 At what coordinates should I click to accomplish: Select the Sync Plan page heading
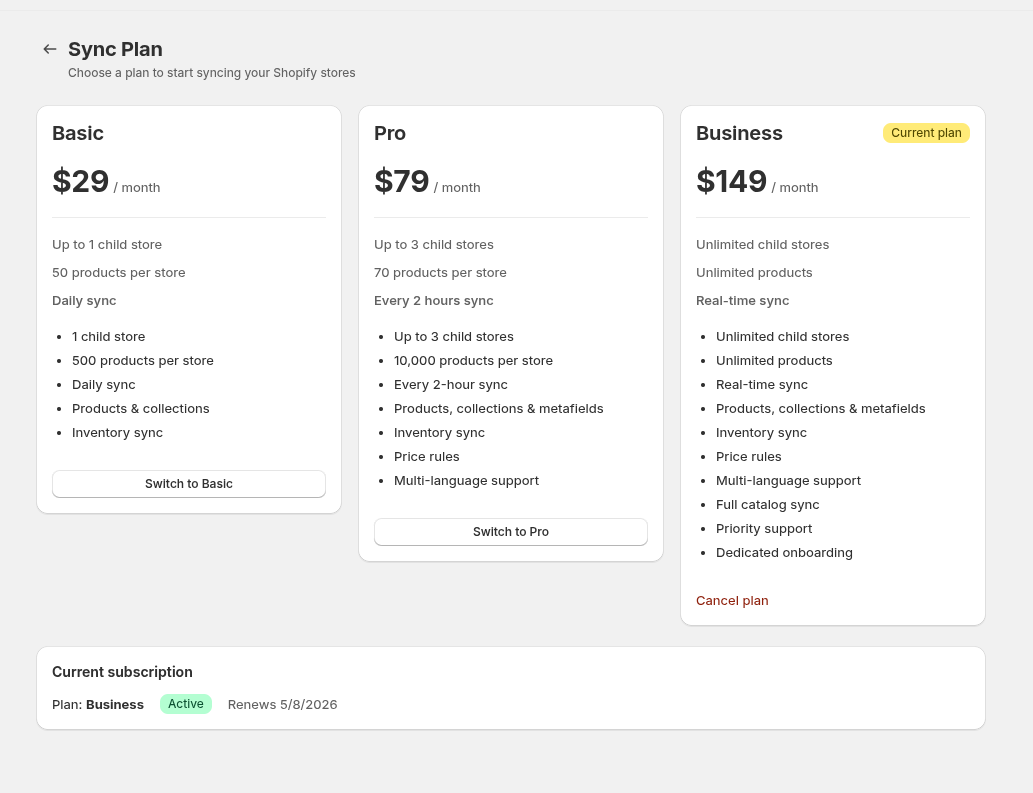[115, 49]
